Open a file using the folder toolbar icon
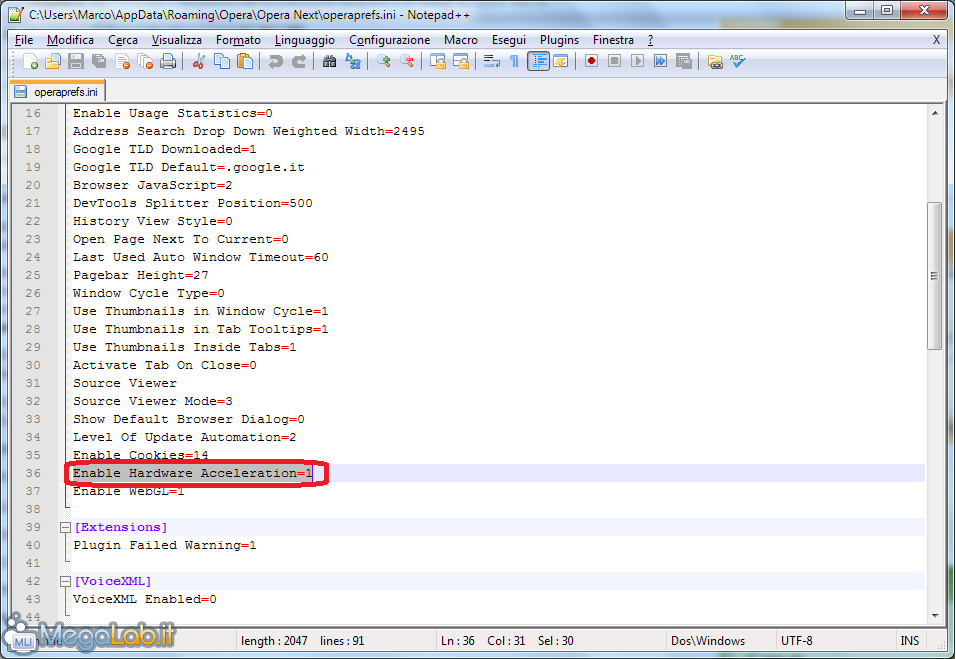The image size is (956, 659). click(x=53, y=61)
